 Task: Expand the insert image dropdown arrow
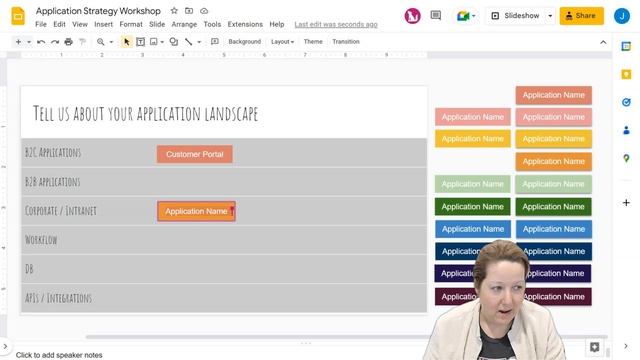(162, 42)
